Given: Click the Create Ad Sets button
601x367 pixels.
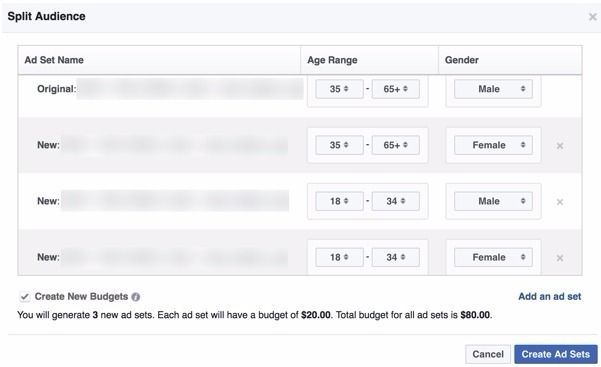Looking at the screenshot, I should (x=556, y=354).
